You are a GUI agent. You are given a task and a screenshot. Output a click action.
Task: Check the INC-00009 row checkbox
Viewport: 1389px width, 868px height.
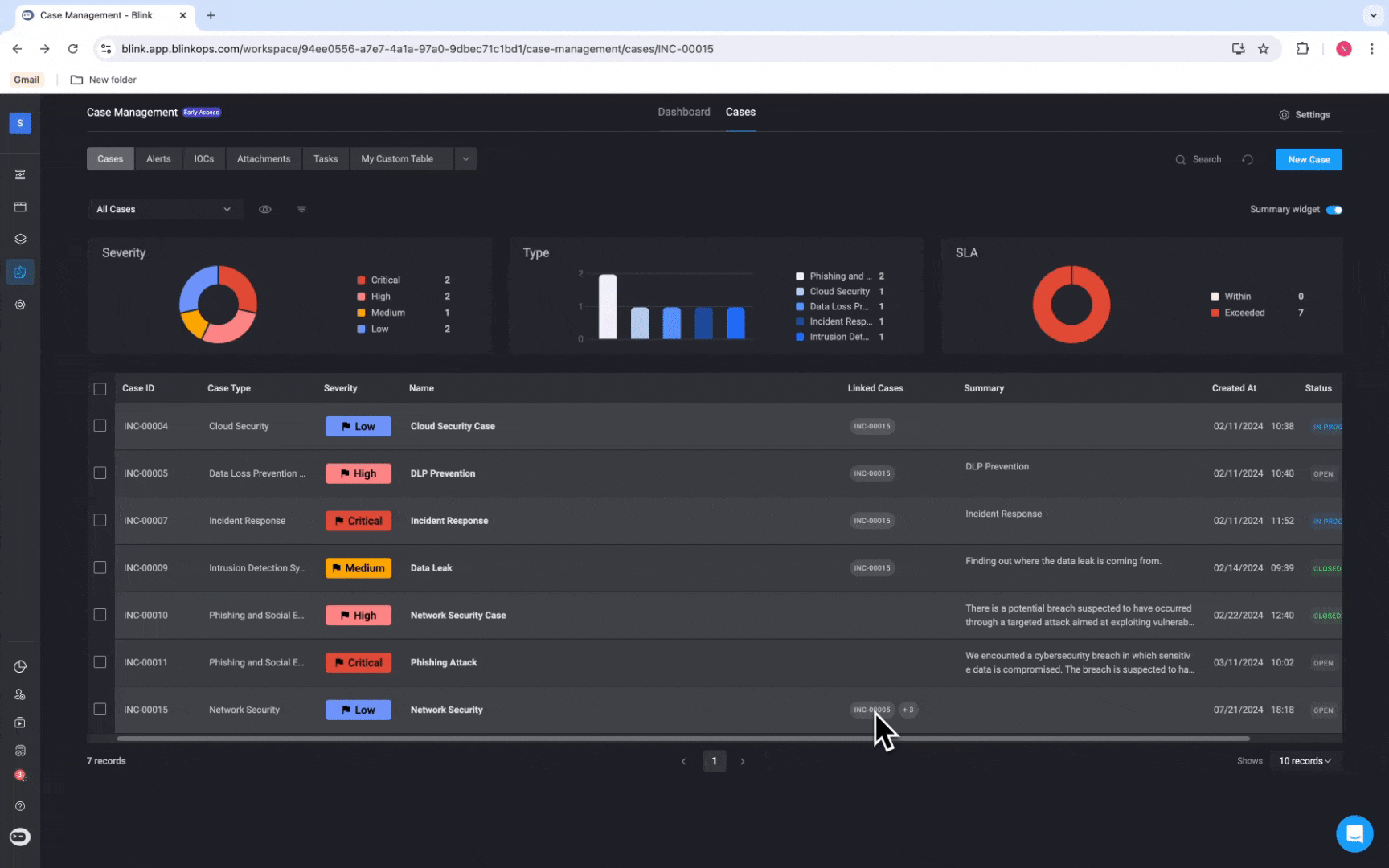[100, 567]
